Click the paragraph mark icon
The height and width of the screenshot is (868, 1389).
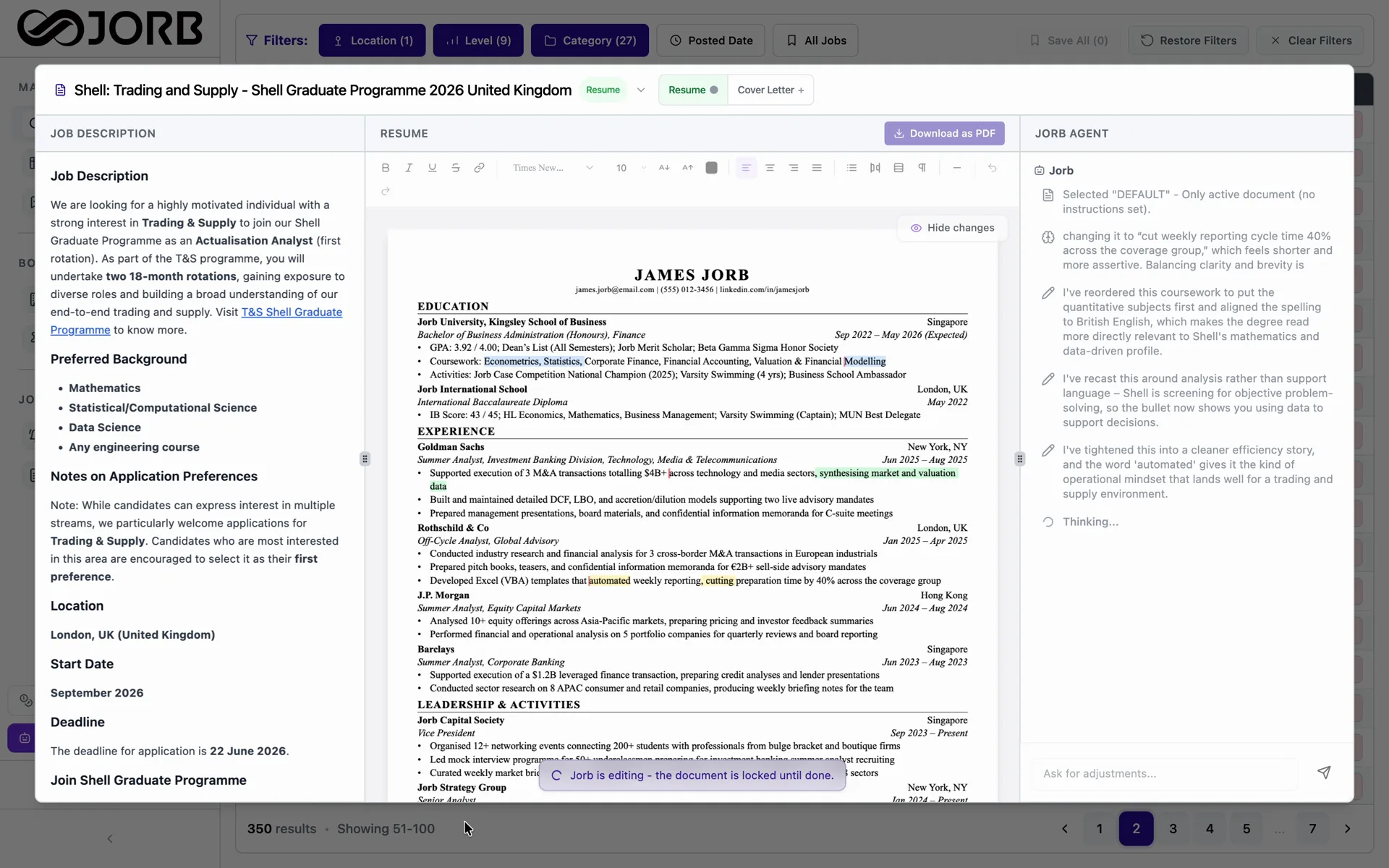[922, 168]
